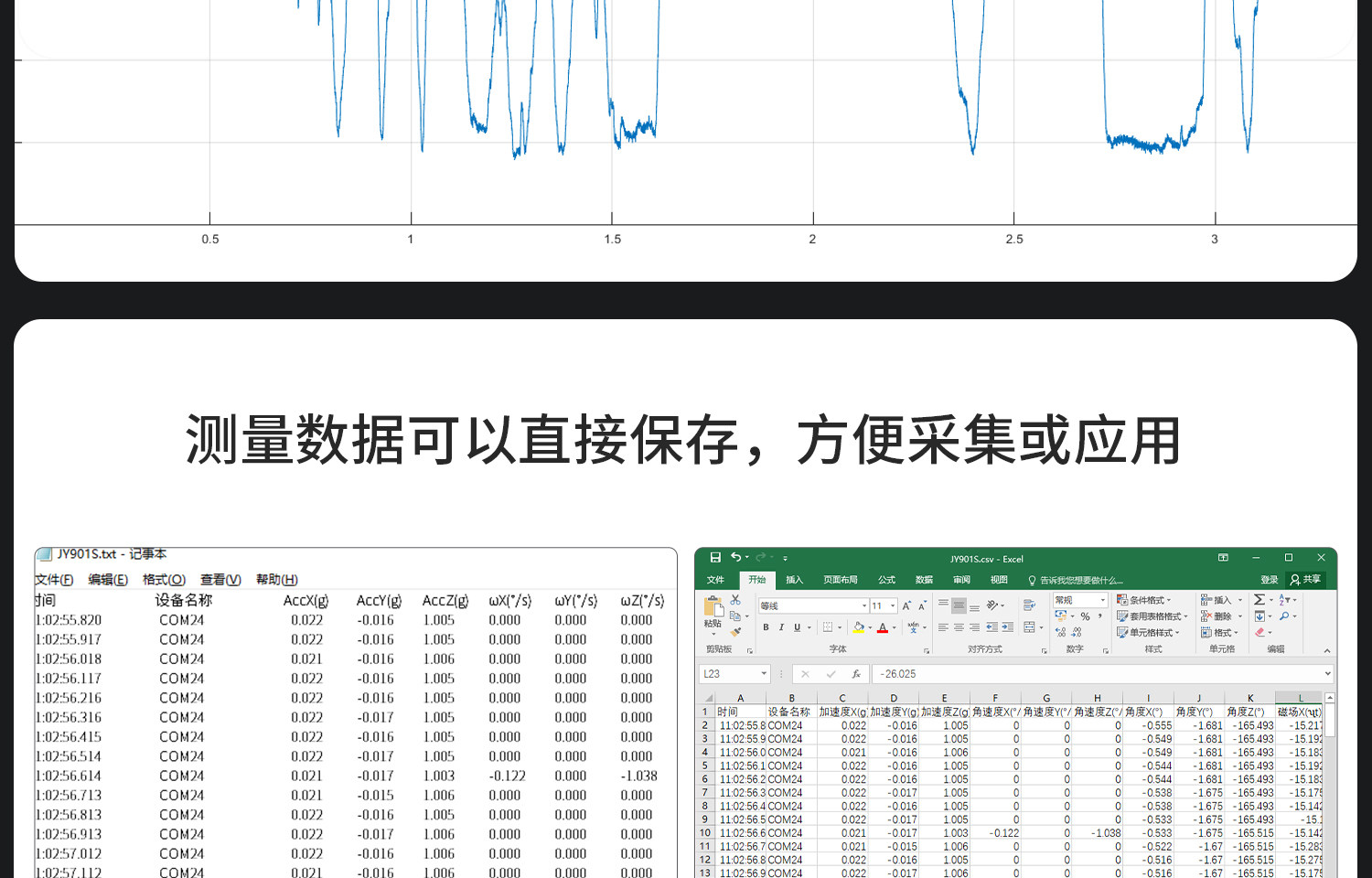Click the Format Painter brush in Excel
1372x878 pixels.
point(735,631)
